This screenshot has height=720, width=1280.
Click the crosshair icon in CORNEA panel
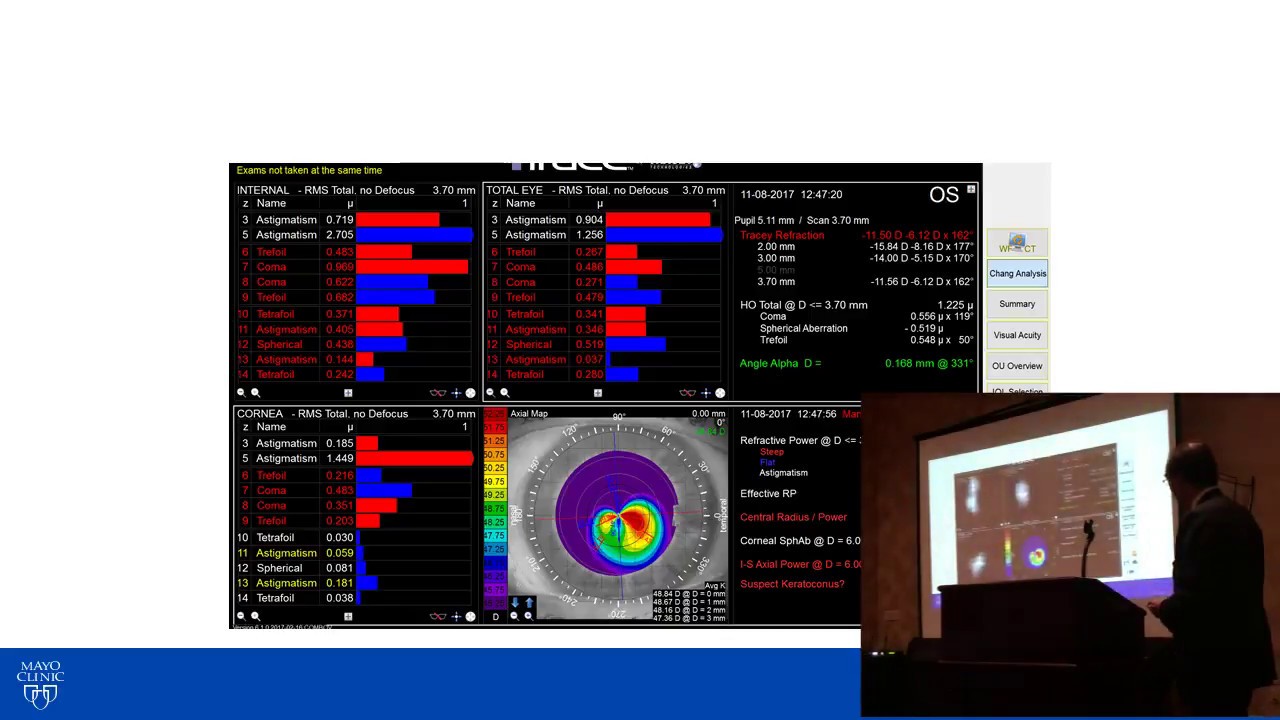456,616
